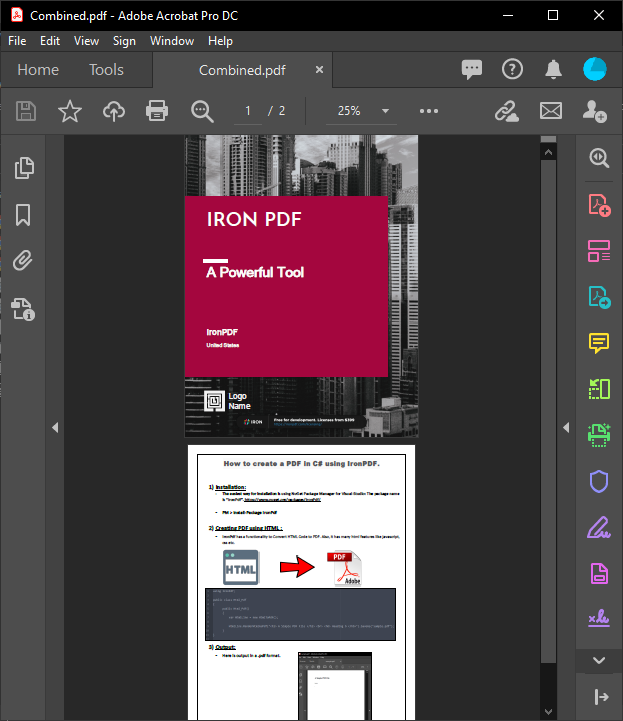Image resolution: width=623 pixels, height=721 pixels.
Task: Open the Comment tool
Action: [x=599, y=343]
